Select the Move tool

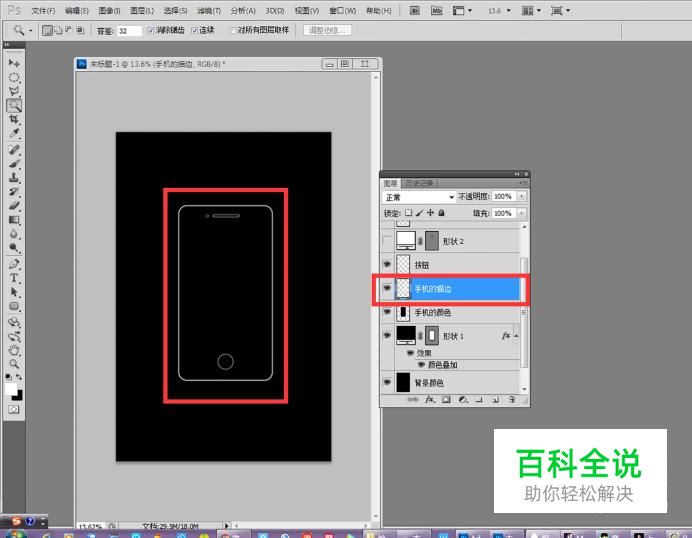[x=14, y=63]
